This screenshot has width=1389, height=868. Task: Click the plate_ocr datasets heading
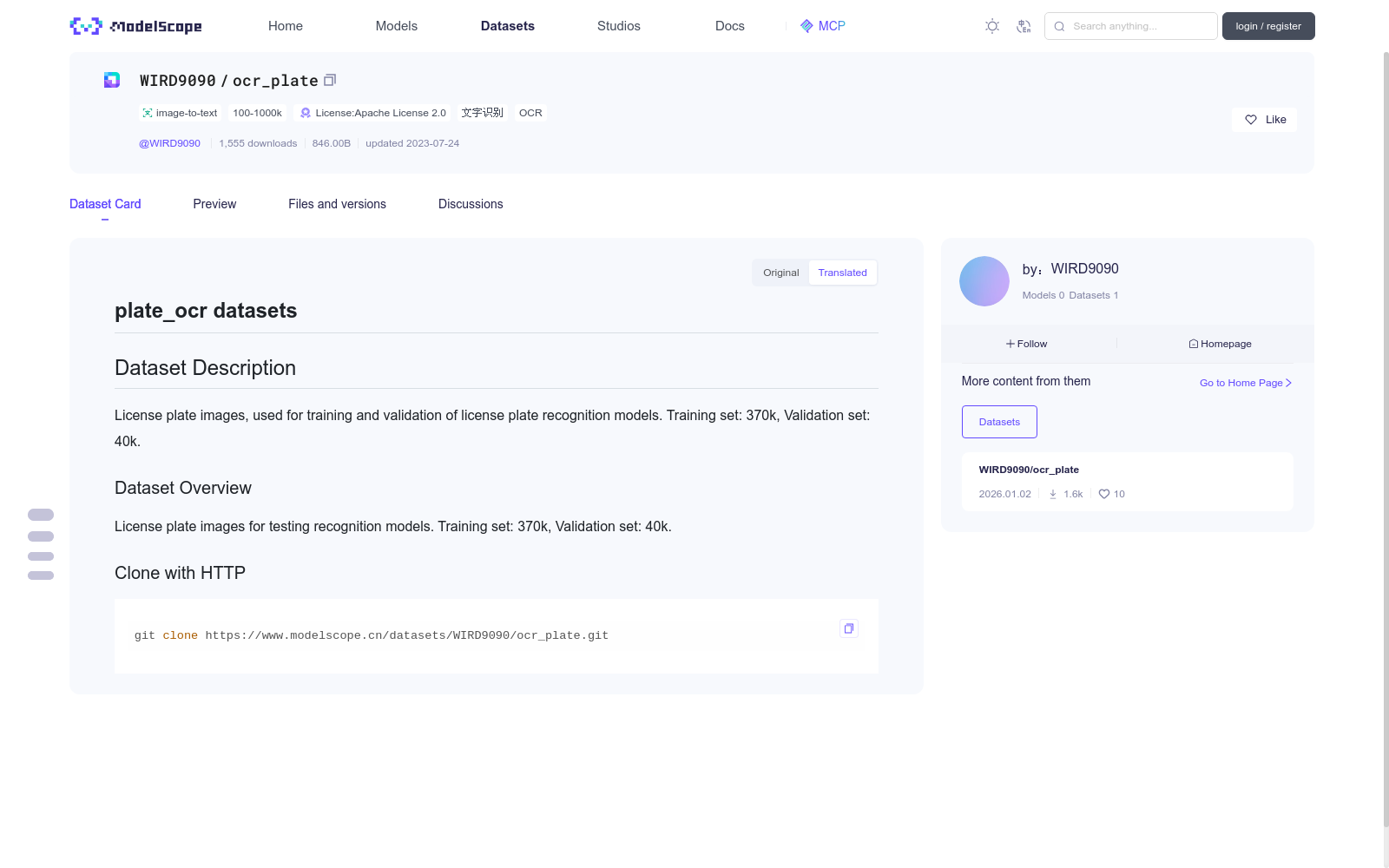[206, 311]
